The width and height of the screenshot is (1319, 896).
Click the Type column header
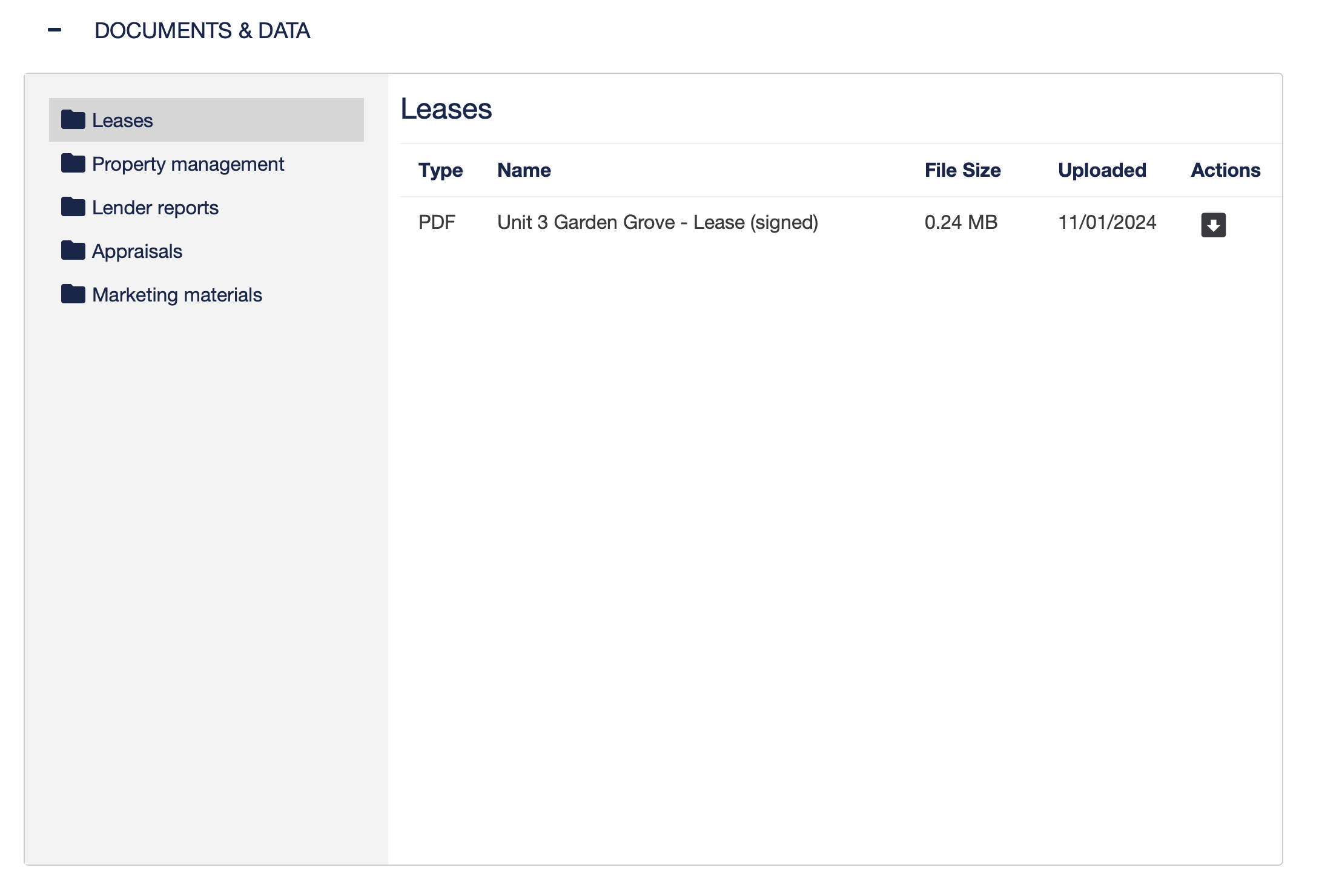point(440,170)
